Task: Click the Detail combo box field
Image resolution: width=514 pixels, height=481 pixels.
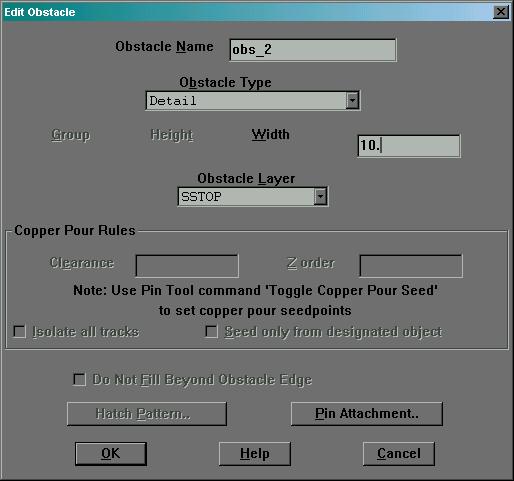Action: pyautogui.click(x=253, y=100)
